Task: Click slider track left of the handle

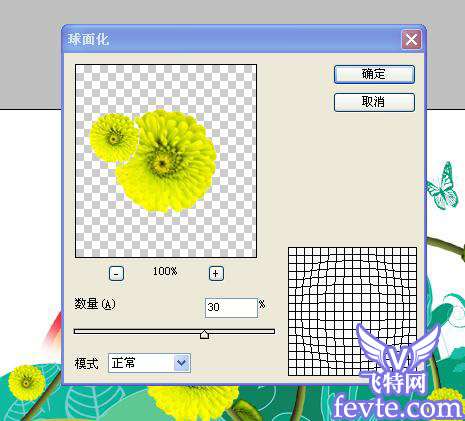Action: pyautogui.click(x=137, y=331)
